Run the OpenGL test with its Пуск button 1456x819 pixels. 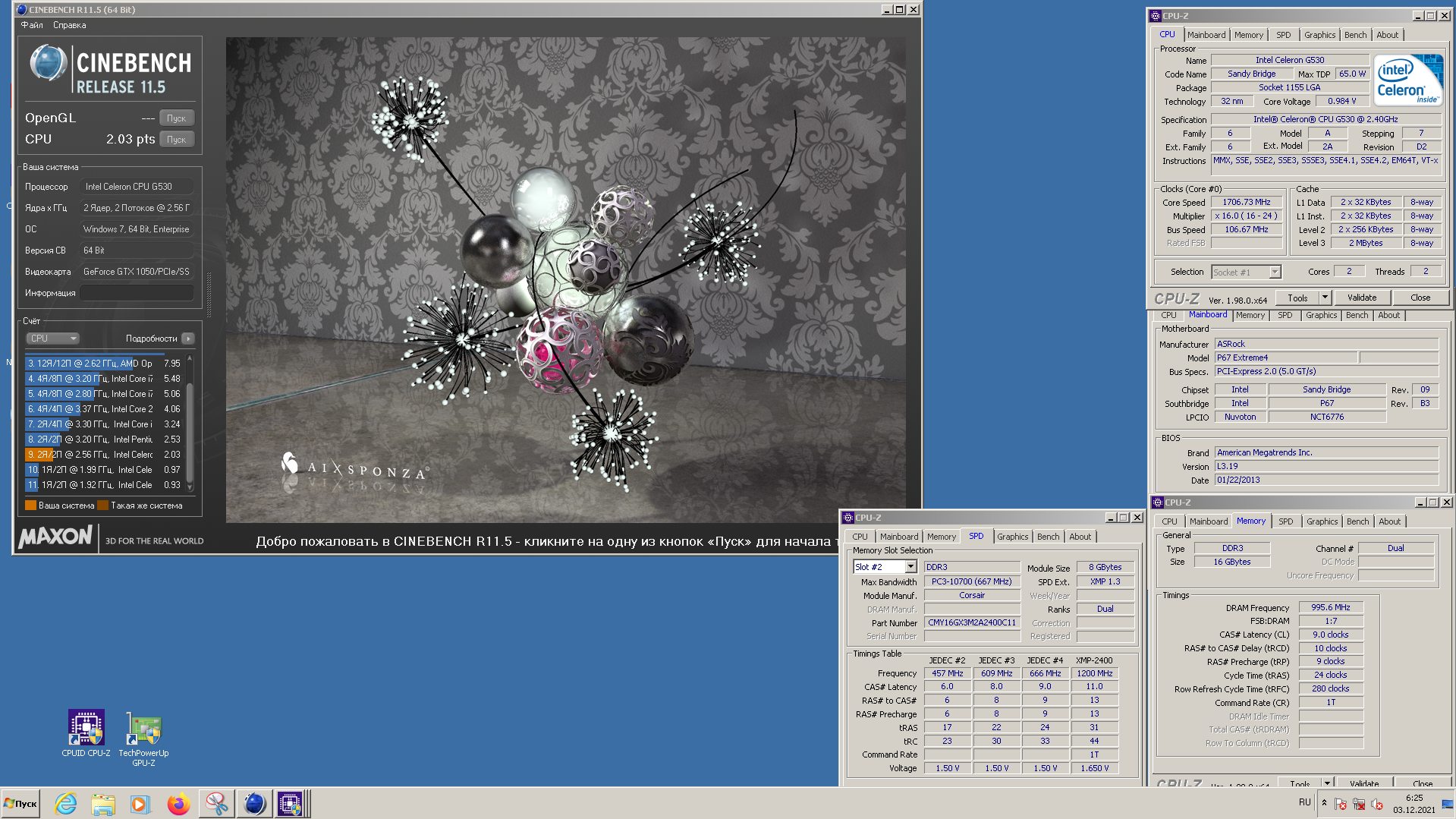(177, 118)
